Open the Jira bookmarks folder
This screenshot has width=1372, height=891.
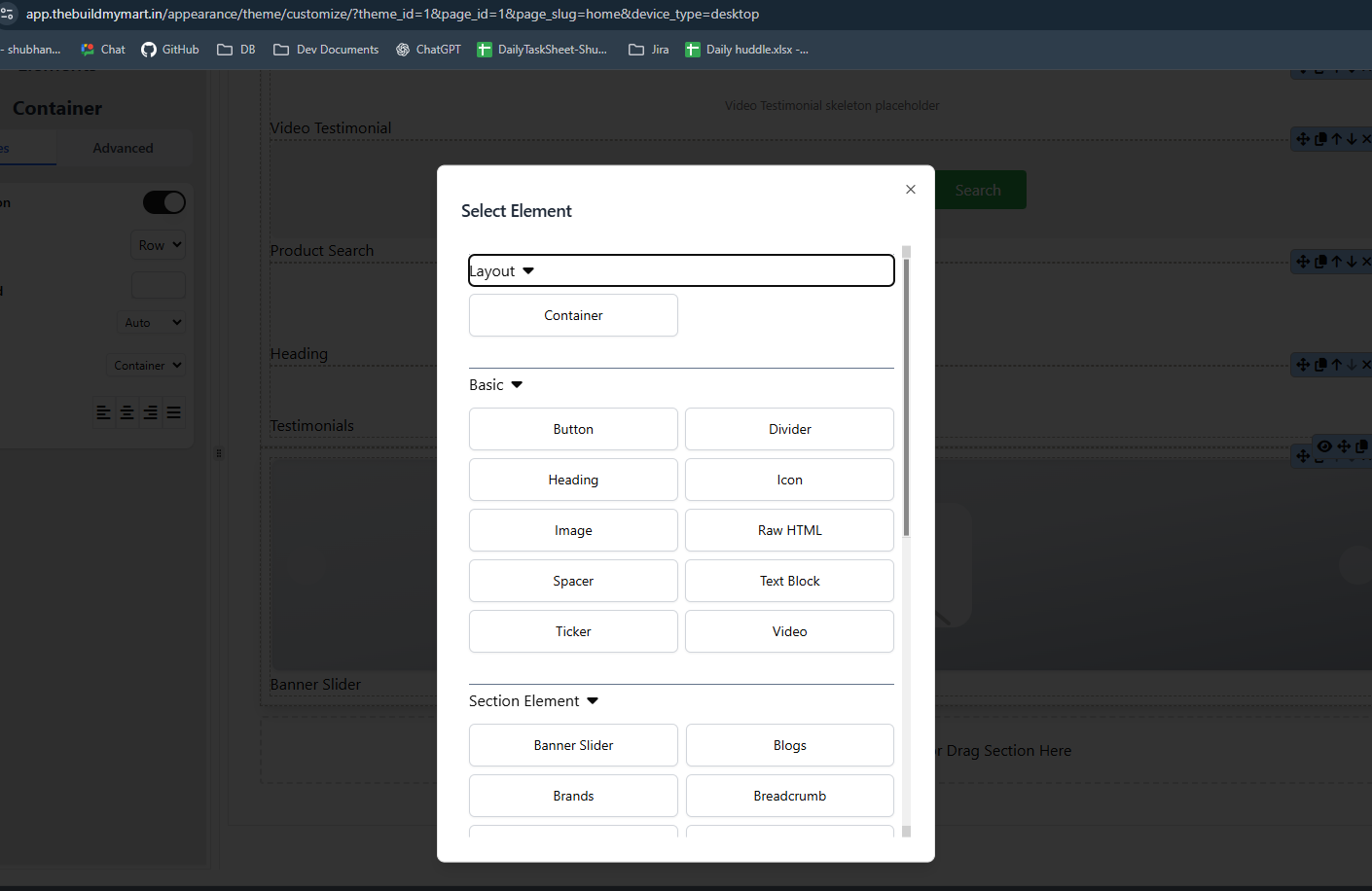pos(649,50)
